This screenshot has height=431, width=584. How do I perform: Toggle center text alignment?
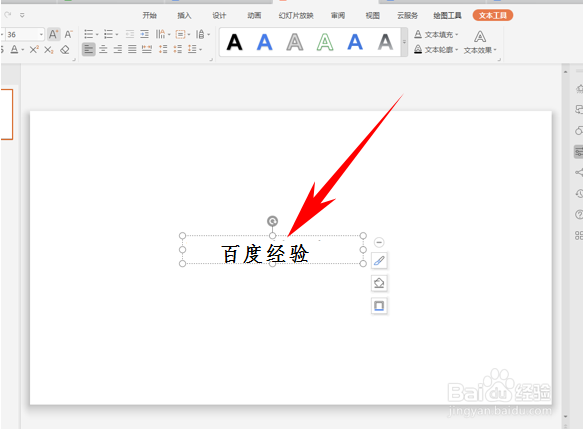103,49
